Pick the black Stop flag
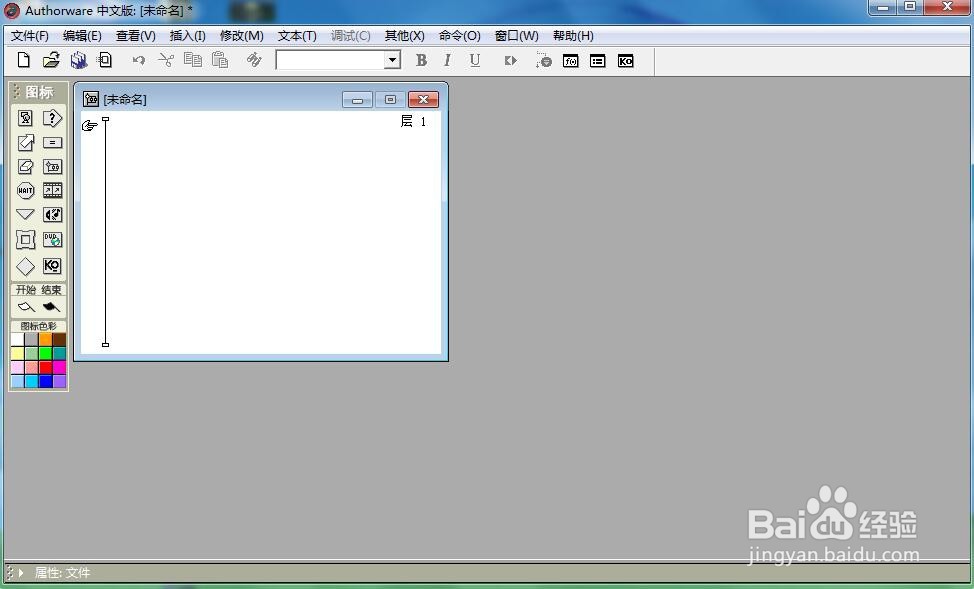Viewport: 974px width, 589px height. (51, 307)
